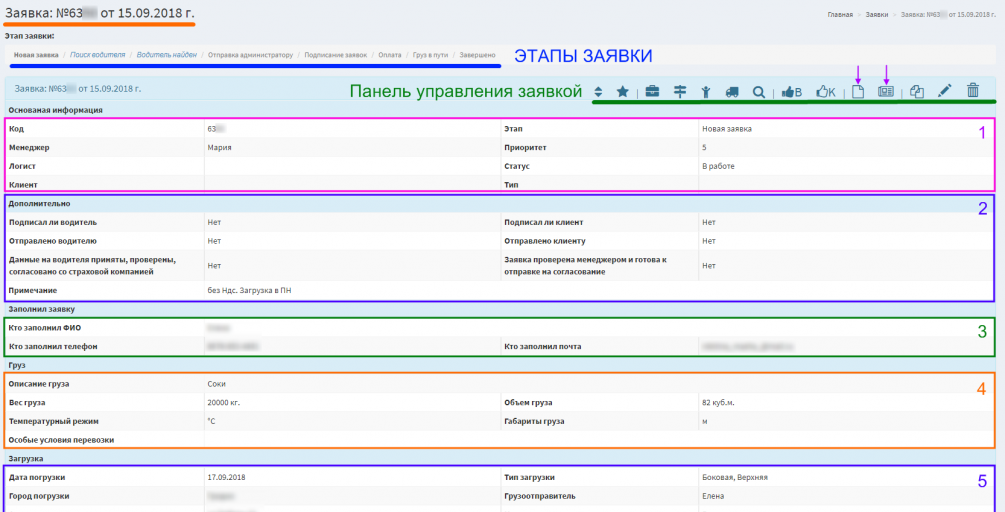Click the truck icon in request toolbar
This screenshot has height=512, width=1005.
[x=732, y=92]
